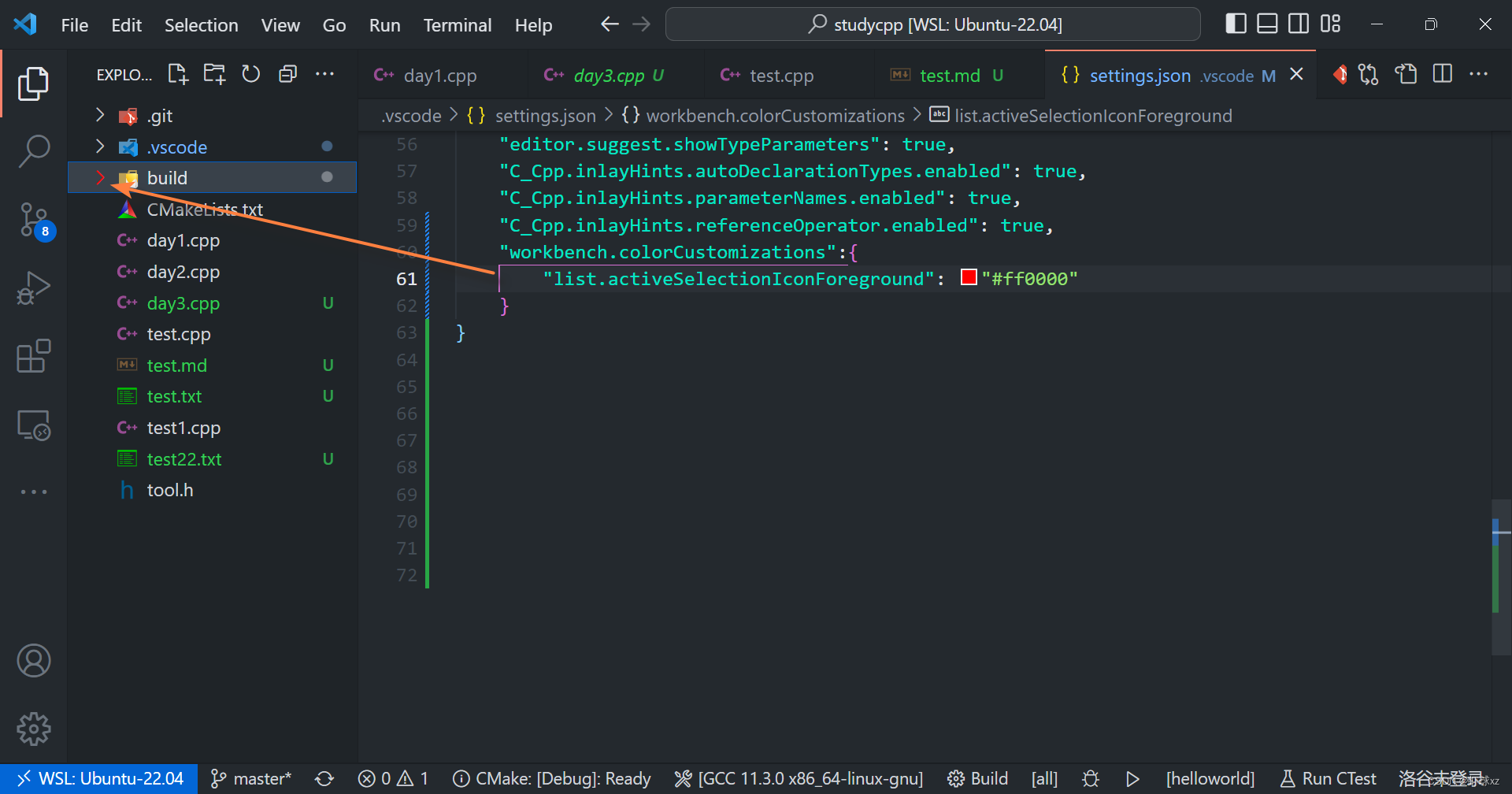Expand the build folder

coord(100,177)
